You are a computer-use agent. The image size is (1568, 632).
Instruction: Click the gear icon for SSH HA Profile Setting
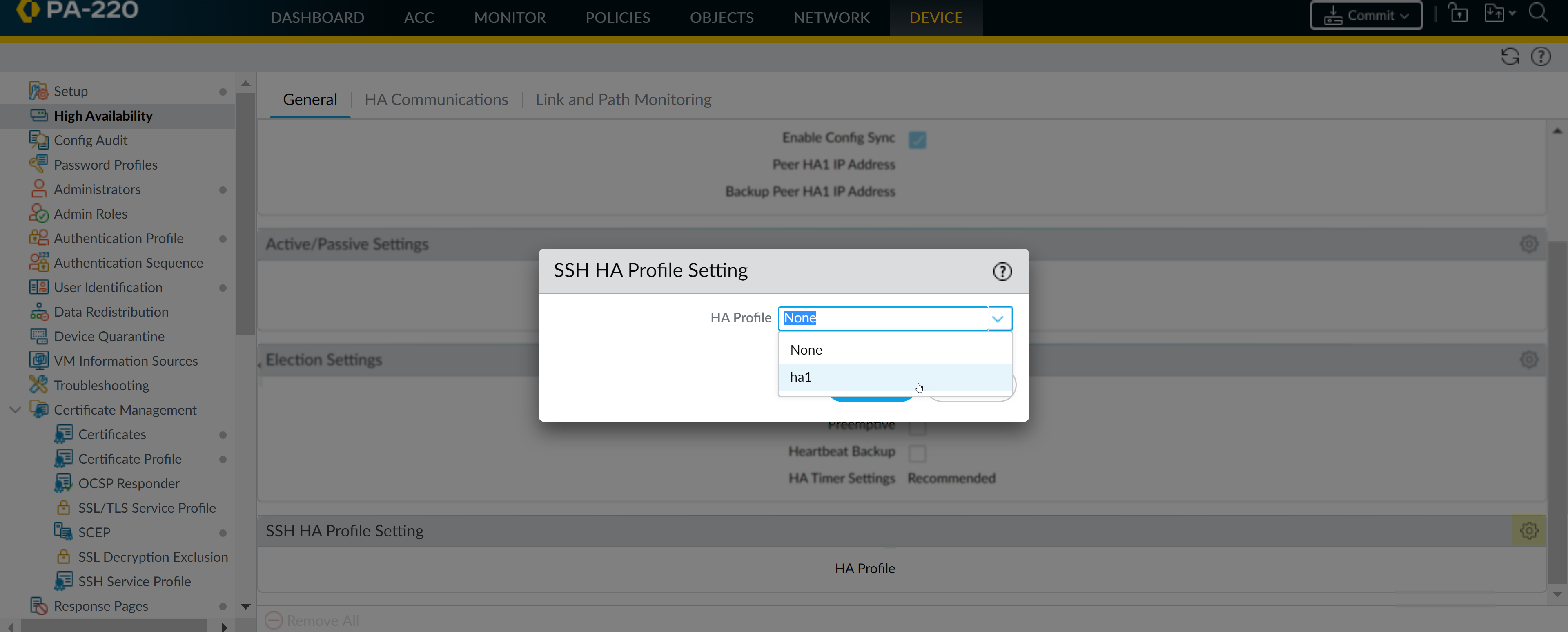point(1528,530)
